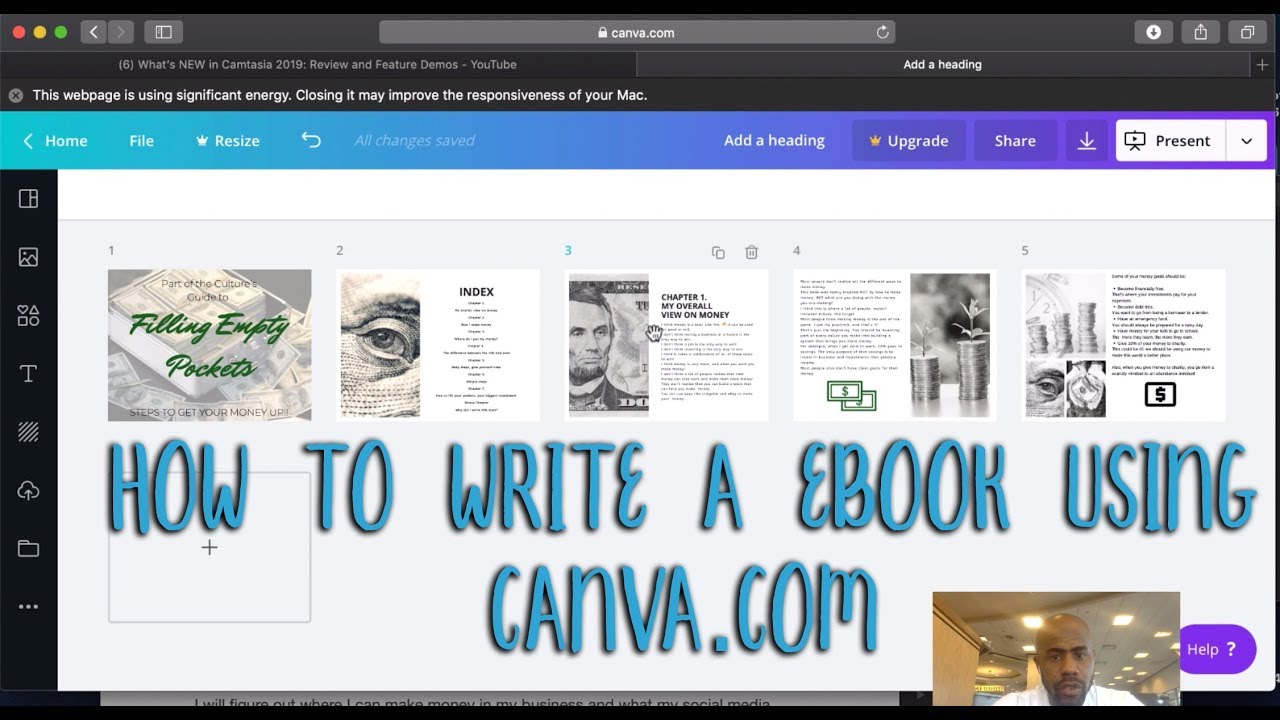Download the design
Screen dimensions: 1280x720
1086,141
